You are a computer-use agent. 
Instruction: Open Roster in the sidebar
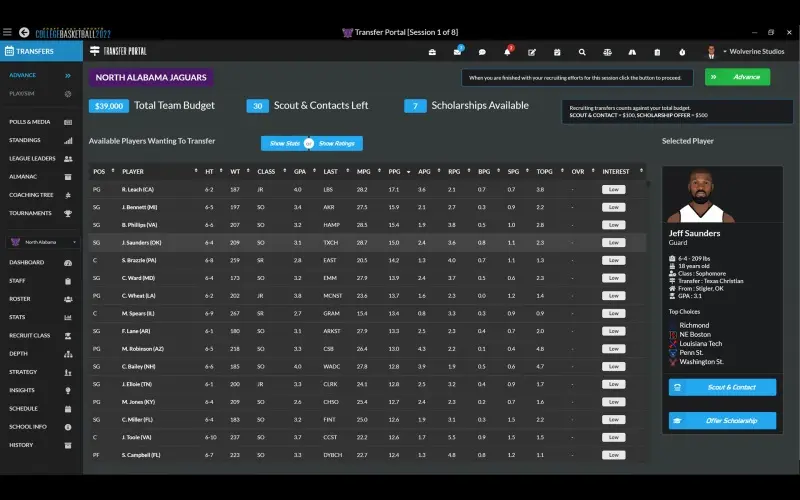(20, 298)
